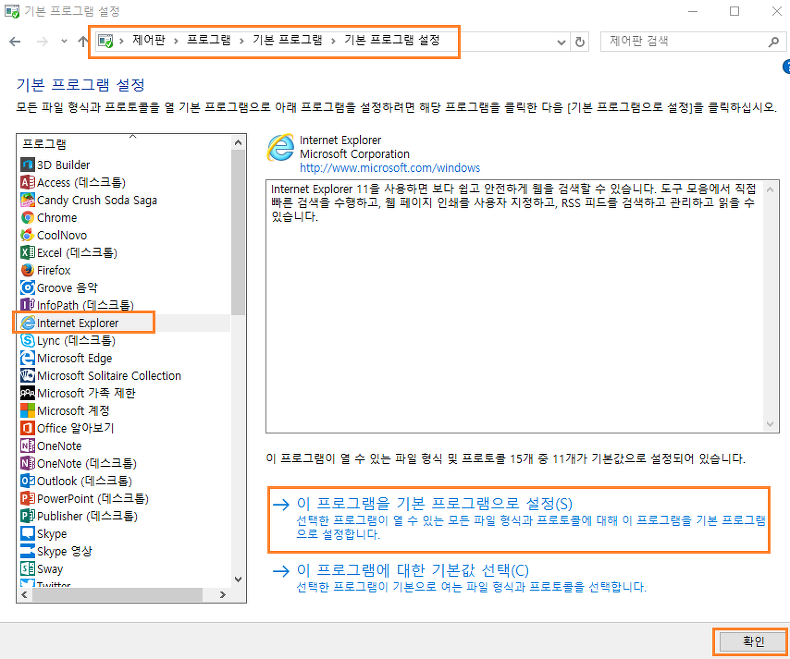Select the Groove 음악 icon
Viewport: 790px width, 659px height.
[x=27, y=288]
